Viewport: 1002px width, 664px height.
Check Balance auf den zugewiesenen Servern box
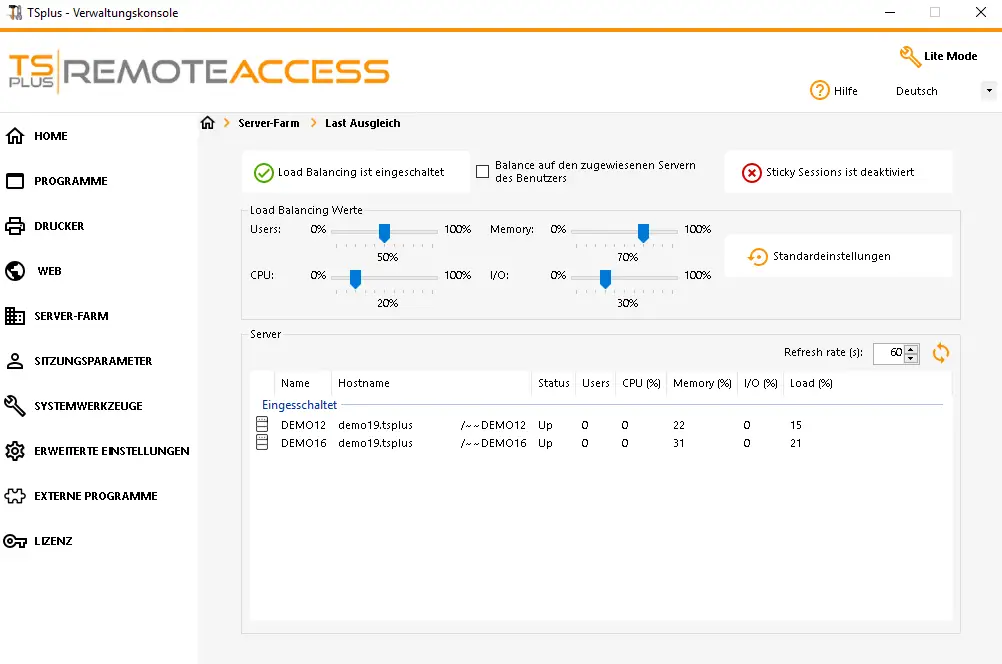coord(482,171)
